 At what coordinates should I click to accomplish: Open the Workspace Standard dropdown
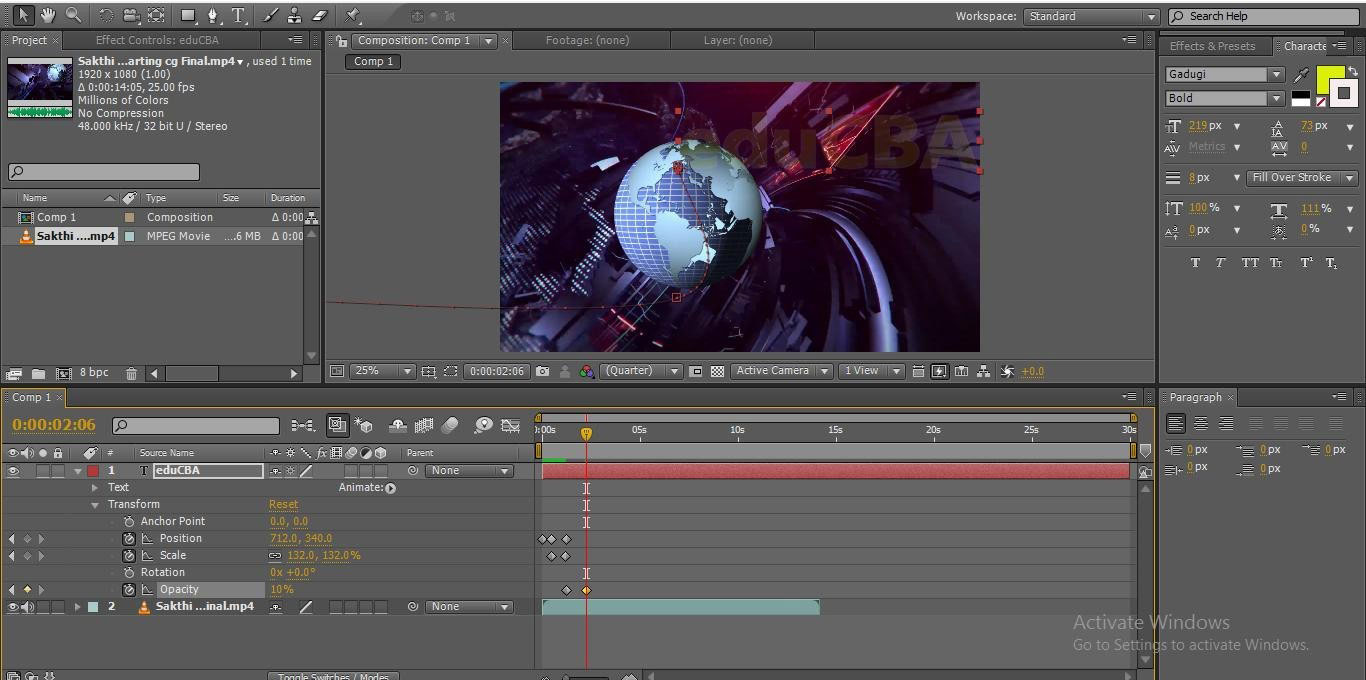point(1090,16)
